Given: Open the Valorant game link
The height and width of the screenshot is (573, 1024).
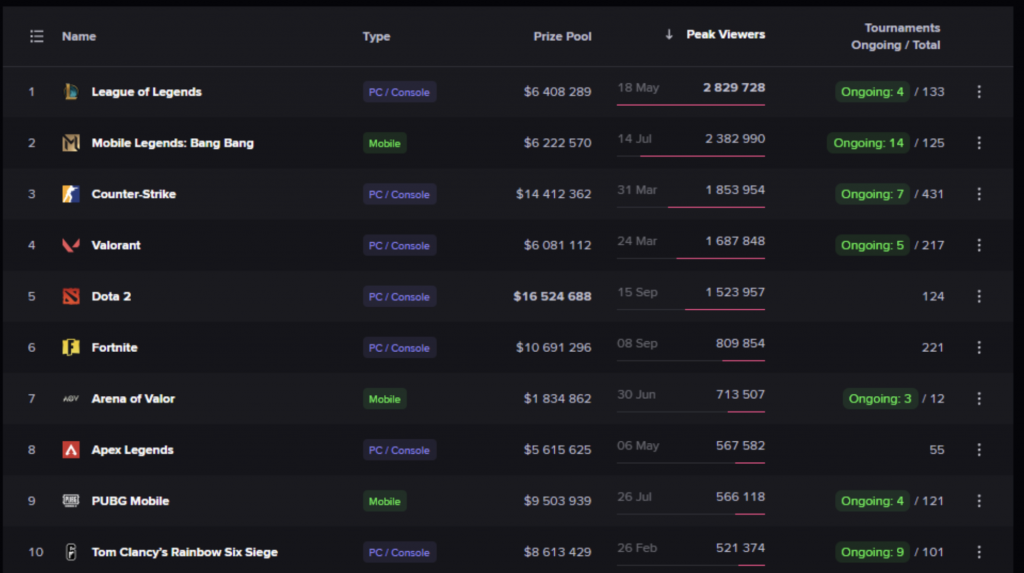Looking at the screenshot, I should (116, 245).
